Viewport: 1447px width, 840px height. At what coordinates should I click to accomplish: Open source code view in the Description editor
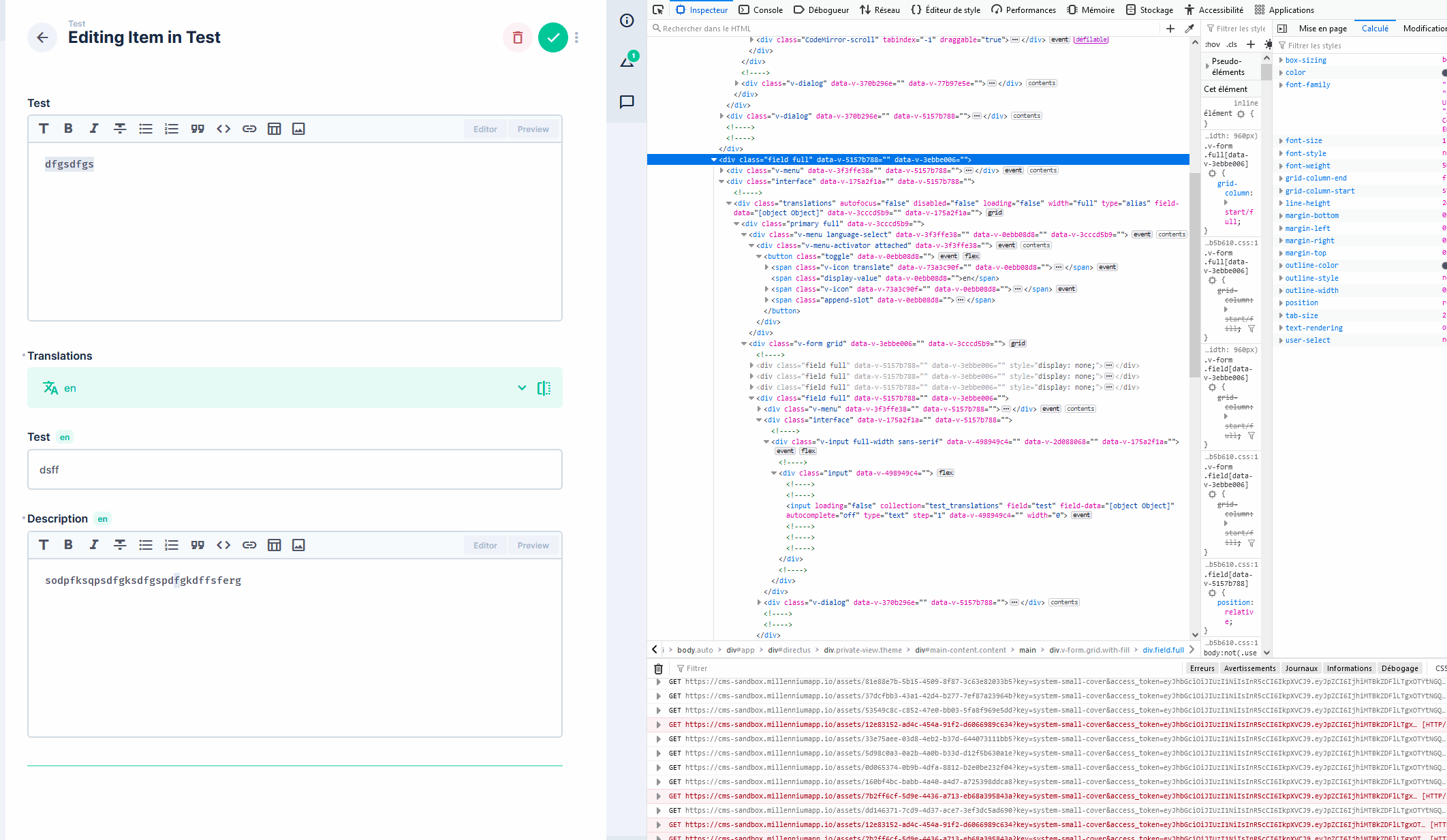pos(223,545)
